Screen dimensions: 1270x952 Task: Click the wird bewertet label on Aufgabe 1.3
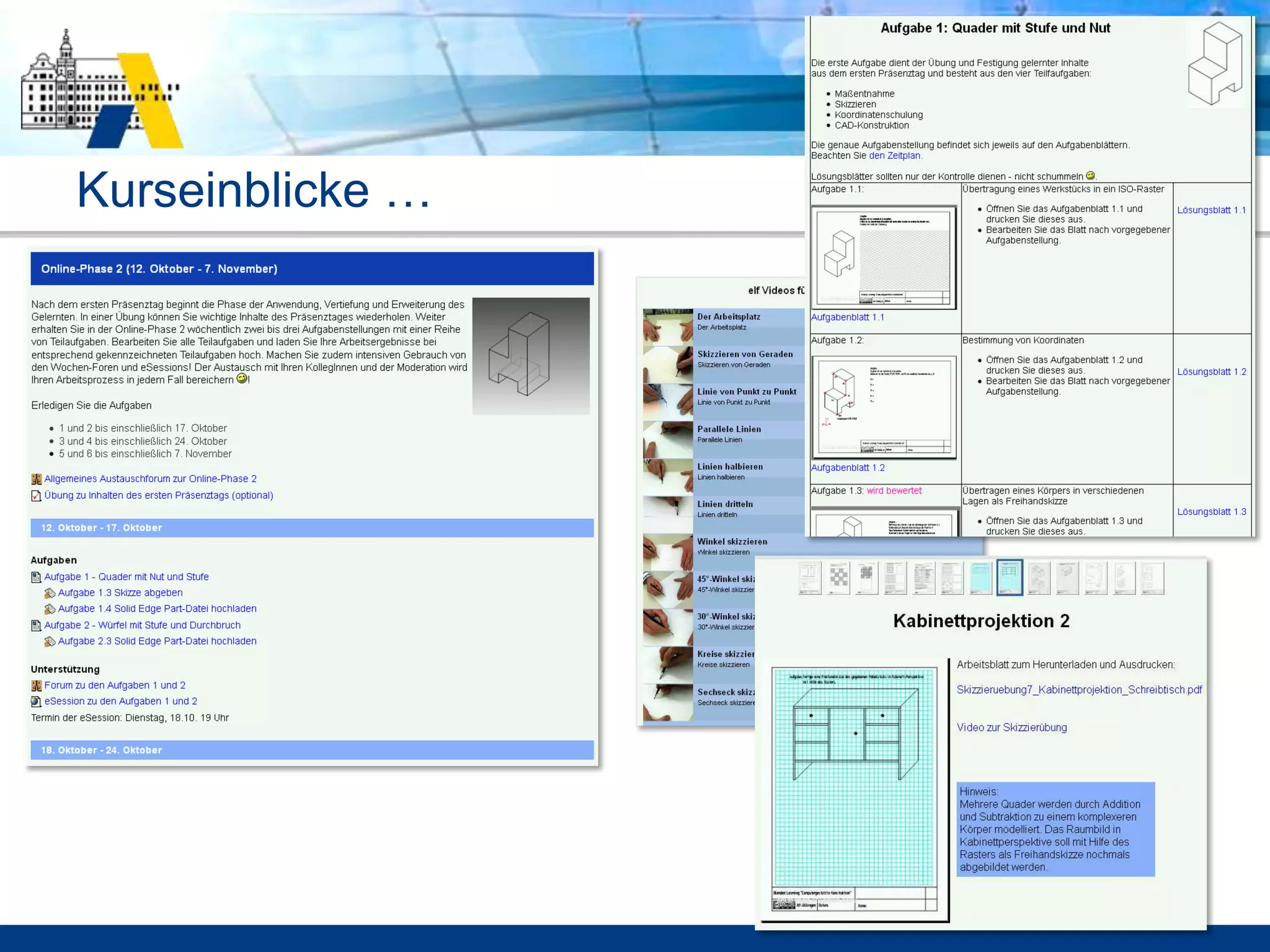point(894,491)
